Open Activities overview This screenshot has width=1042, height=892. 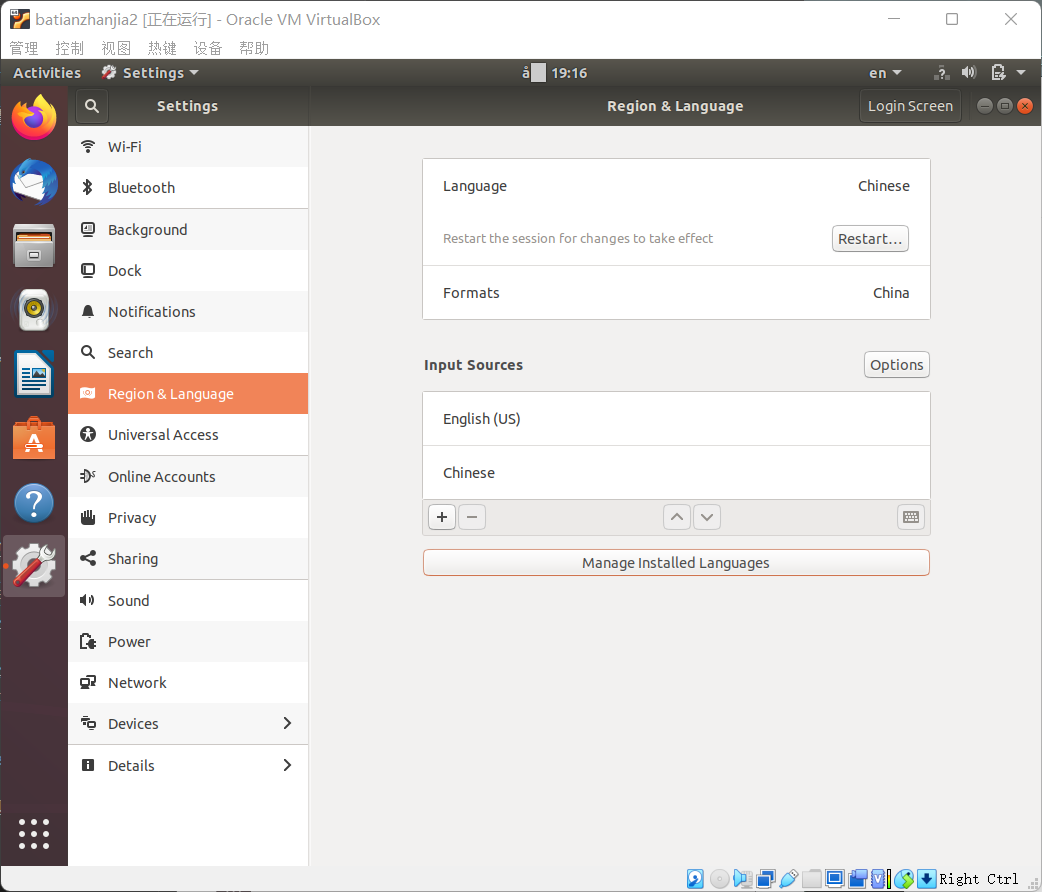pyautogui.click(x=47, y=73)
